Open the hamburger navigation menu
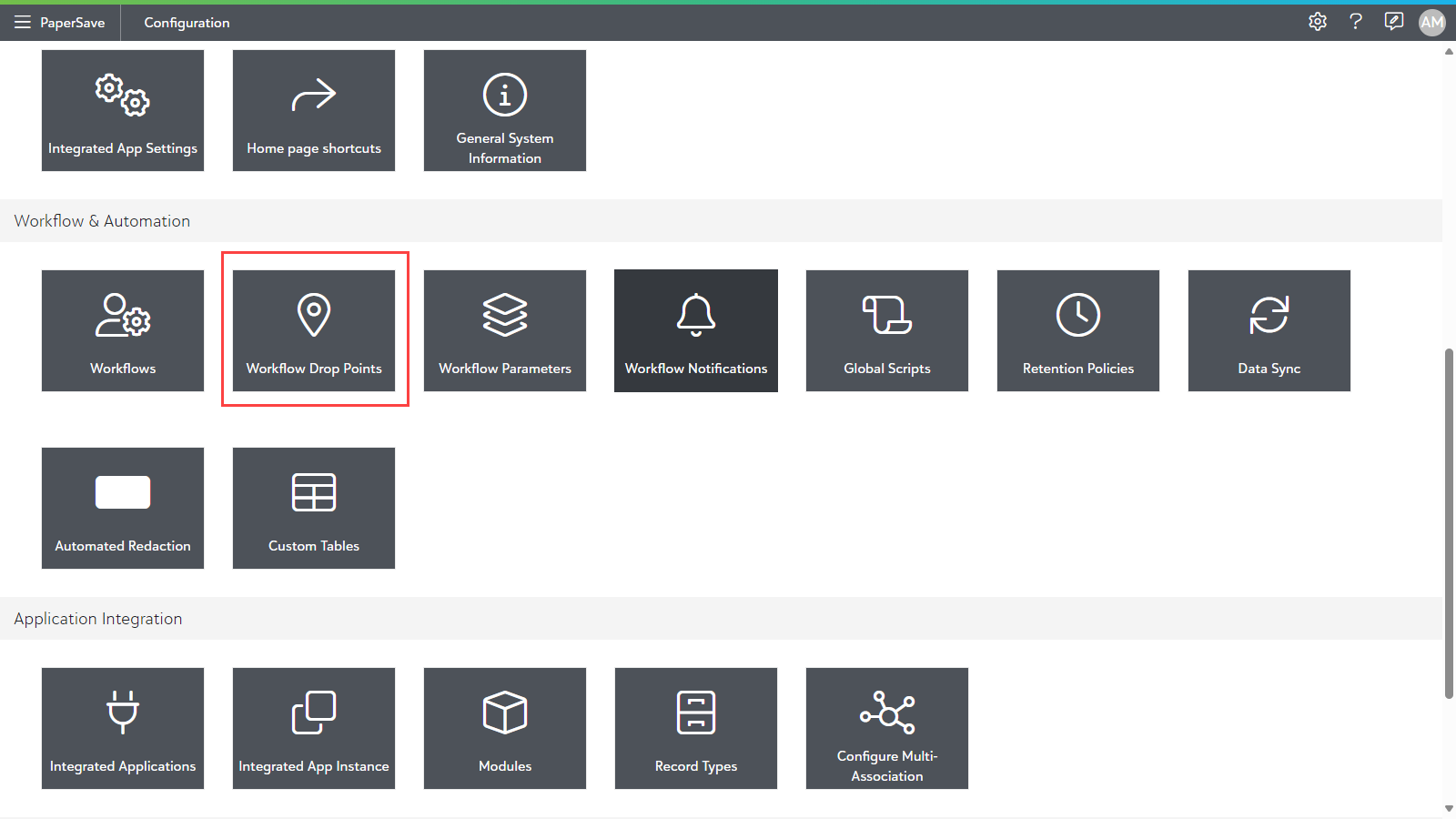The width and height of the screenshot is (1456, 819). coord(22,22)
